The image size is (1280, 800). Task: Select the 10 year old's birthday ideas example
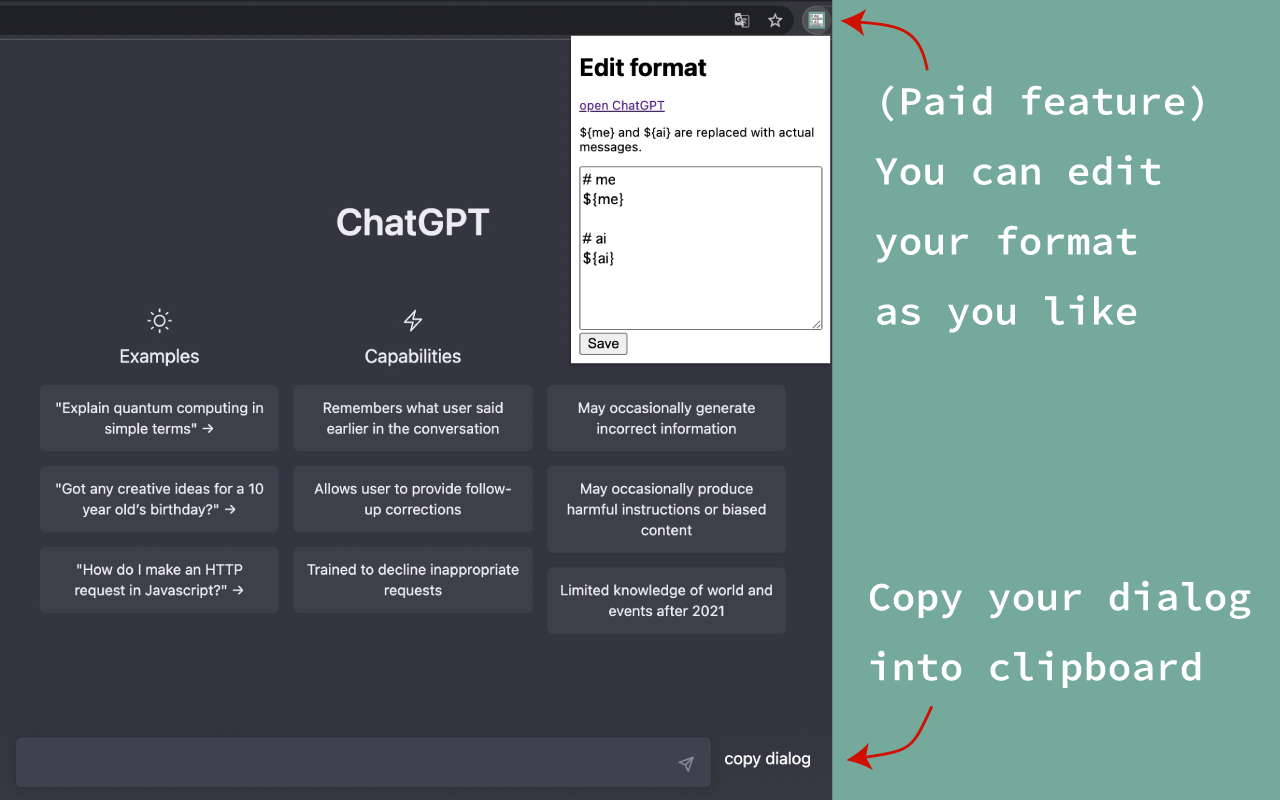tap(160, 499)
